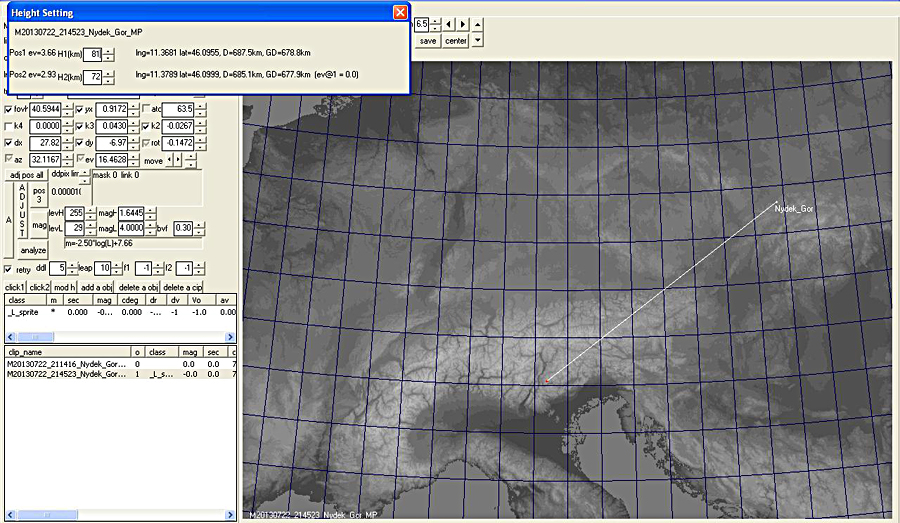
Task: Enable the k4 checkbox
Action: pos(8,126)
